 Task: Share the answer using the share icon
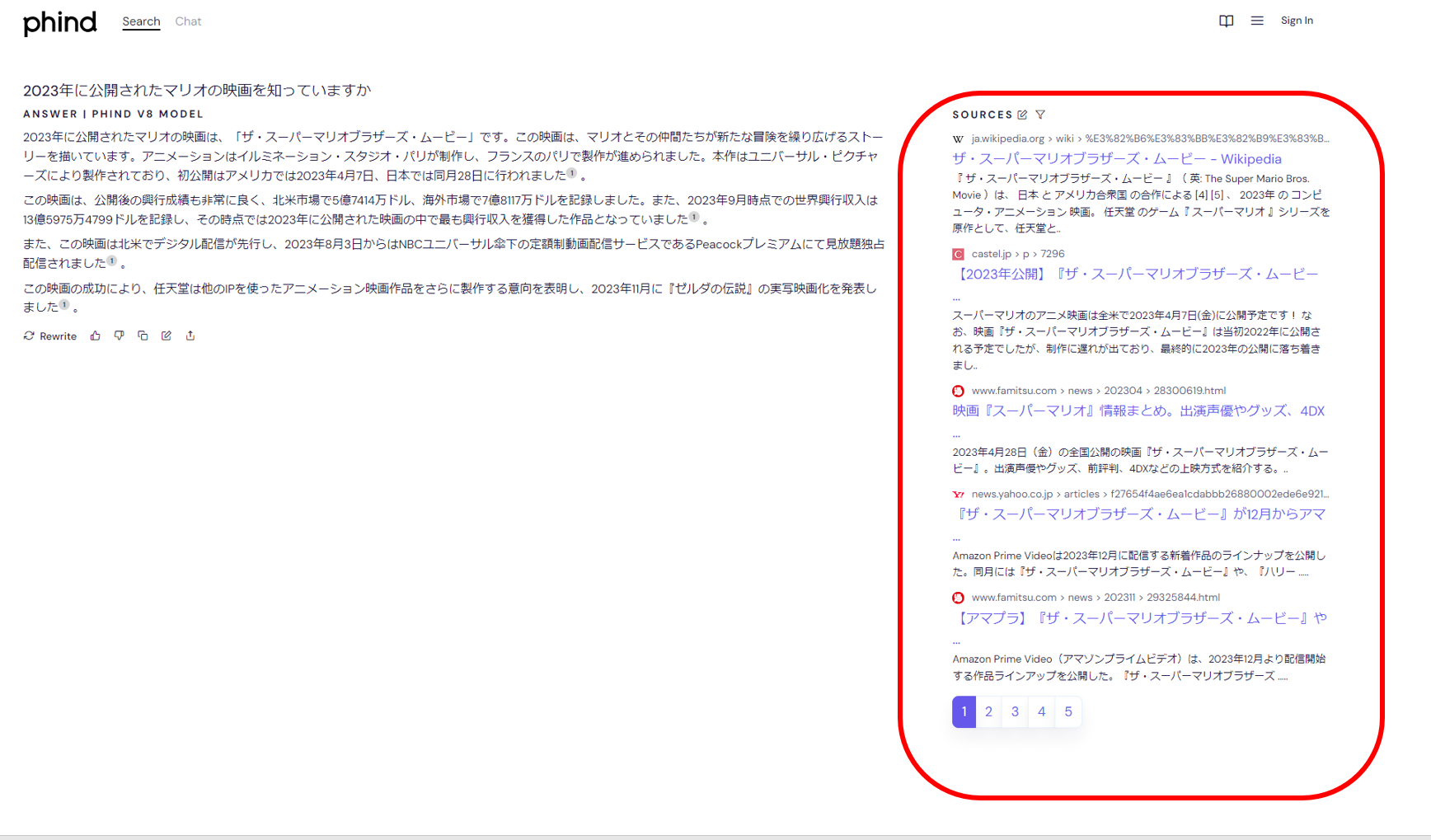click(190, 336)
